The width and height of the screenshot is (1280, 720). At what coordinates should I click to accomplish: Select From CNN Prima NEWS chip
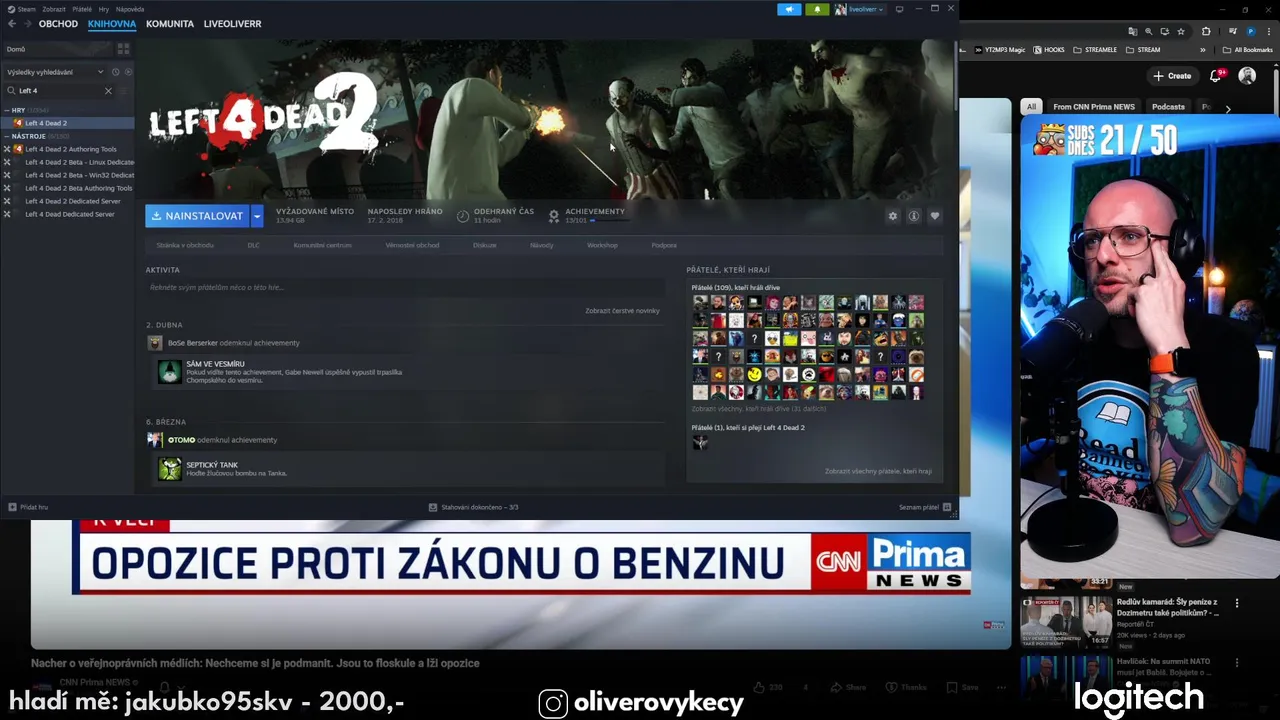(x=1093, y=107)
